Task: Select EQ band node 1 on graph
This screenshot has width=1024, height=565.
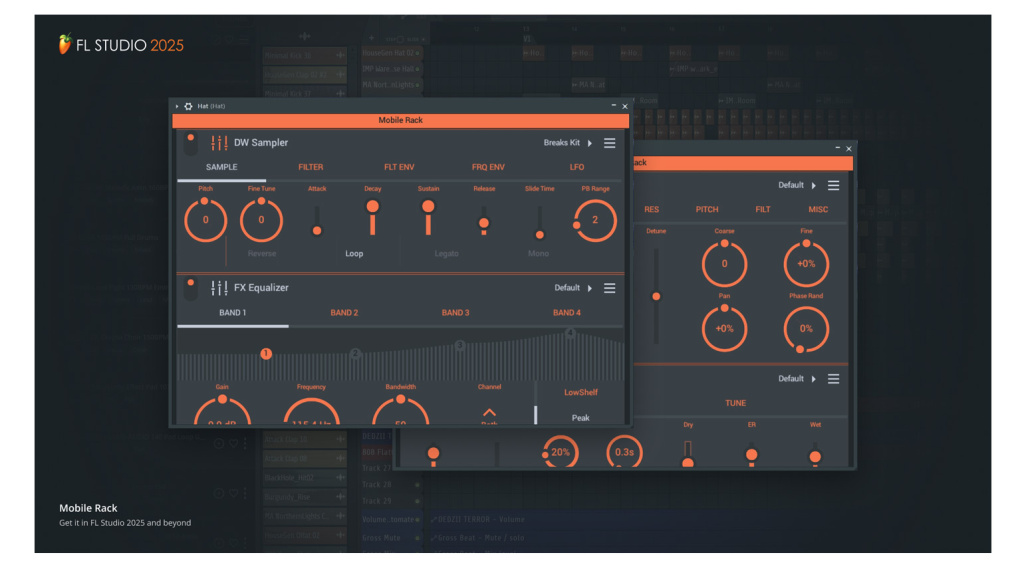Action: pos(266,353)
